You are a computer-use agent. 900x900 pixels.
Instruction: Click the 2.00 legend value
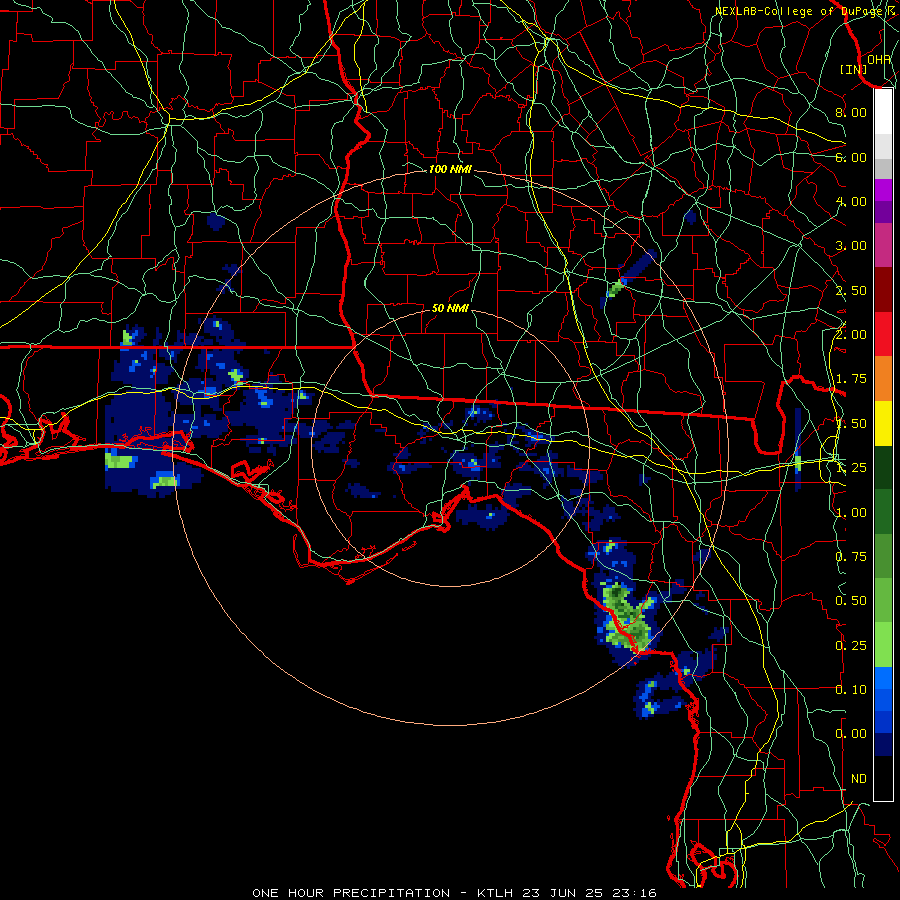[851, 335]
